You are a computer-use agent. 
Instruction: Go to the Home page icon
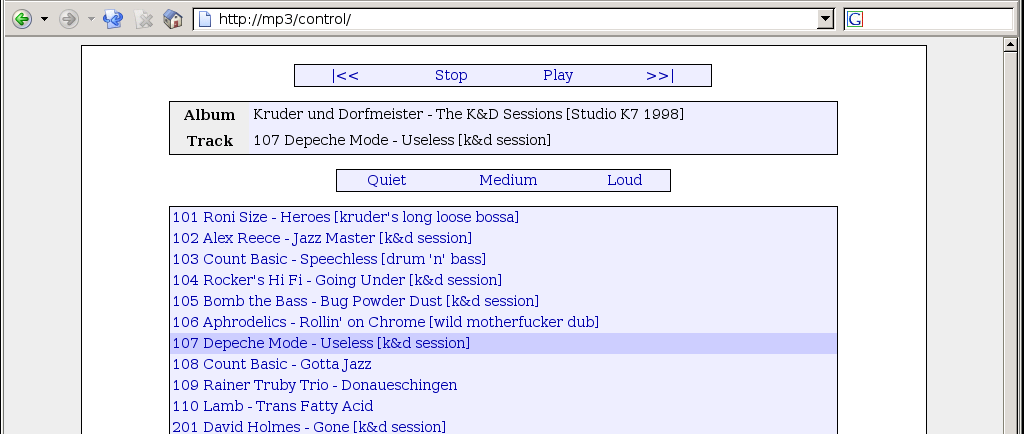point(172,19)
